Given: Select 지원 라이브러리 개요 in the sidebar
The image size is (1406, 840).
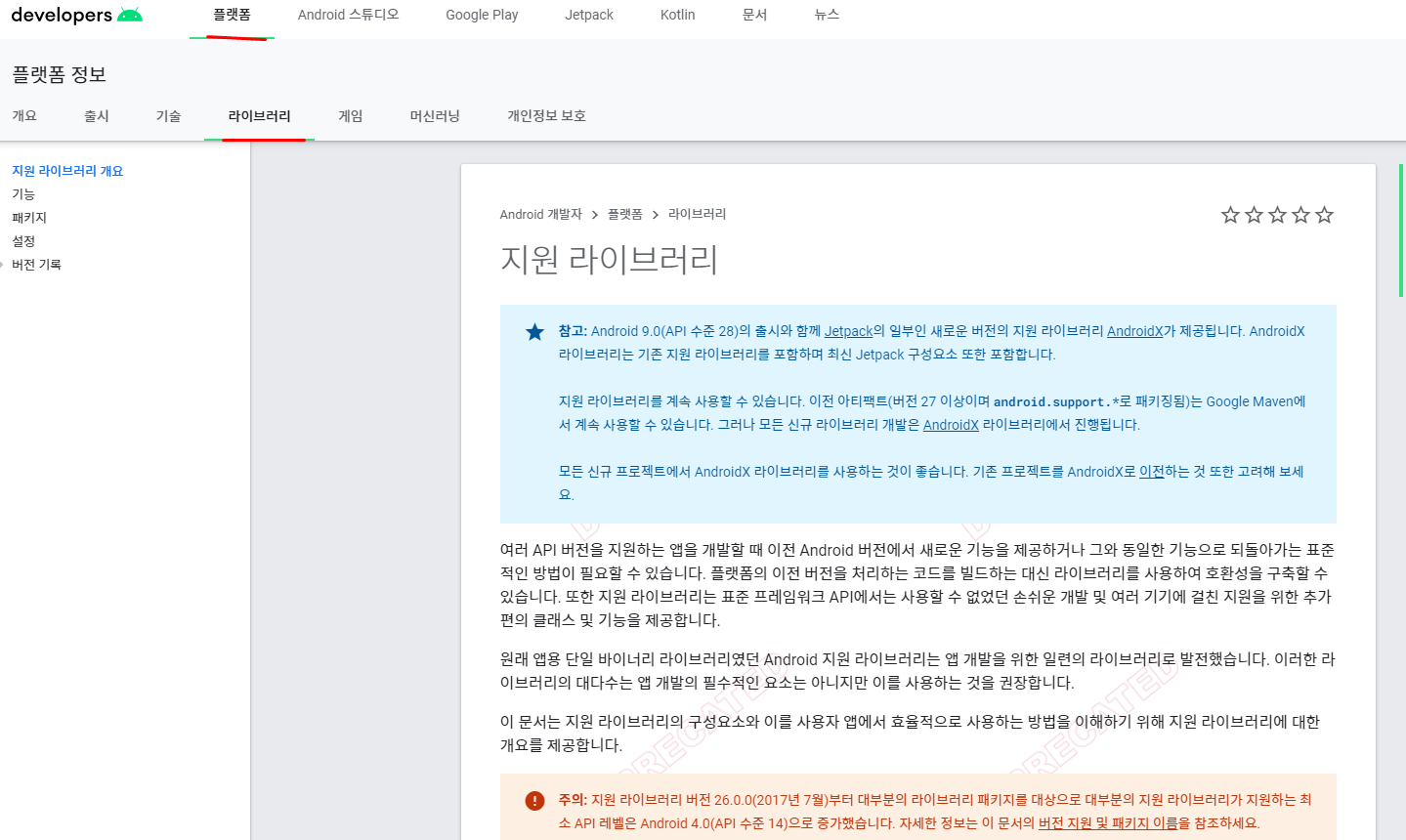Looking at the screenshot, I should [67, 171].
